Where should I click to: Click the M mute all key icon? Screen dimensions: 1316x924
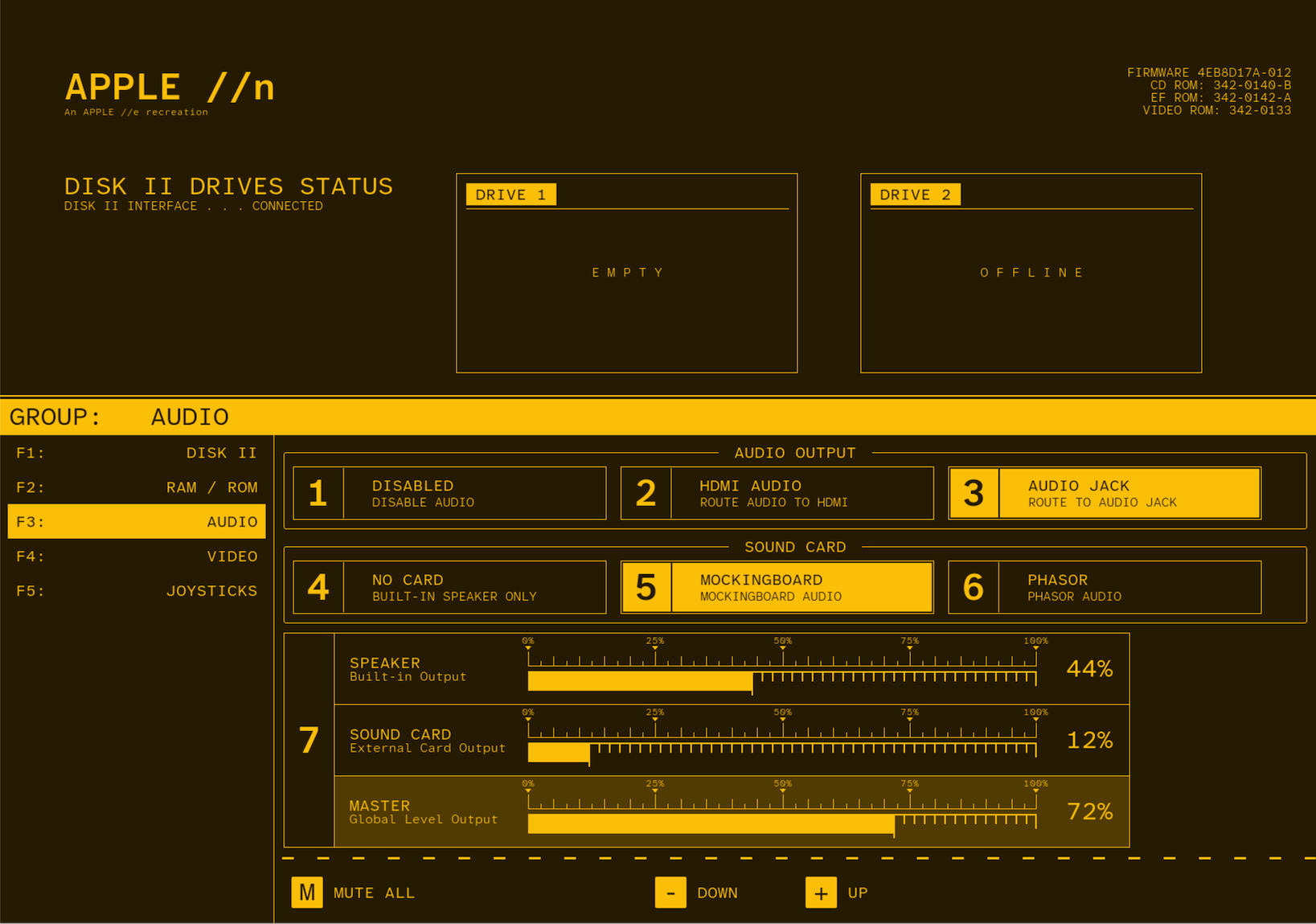pyautogui.click(x=307, y=893)
